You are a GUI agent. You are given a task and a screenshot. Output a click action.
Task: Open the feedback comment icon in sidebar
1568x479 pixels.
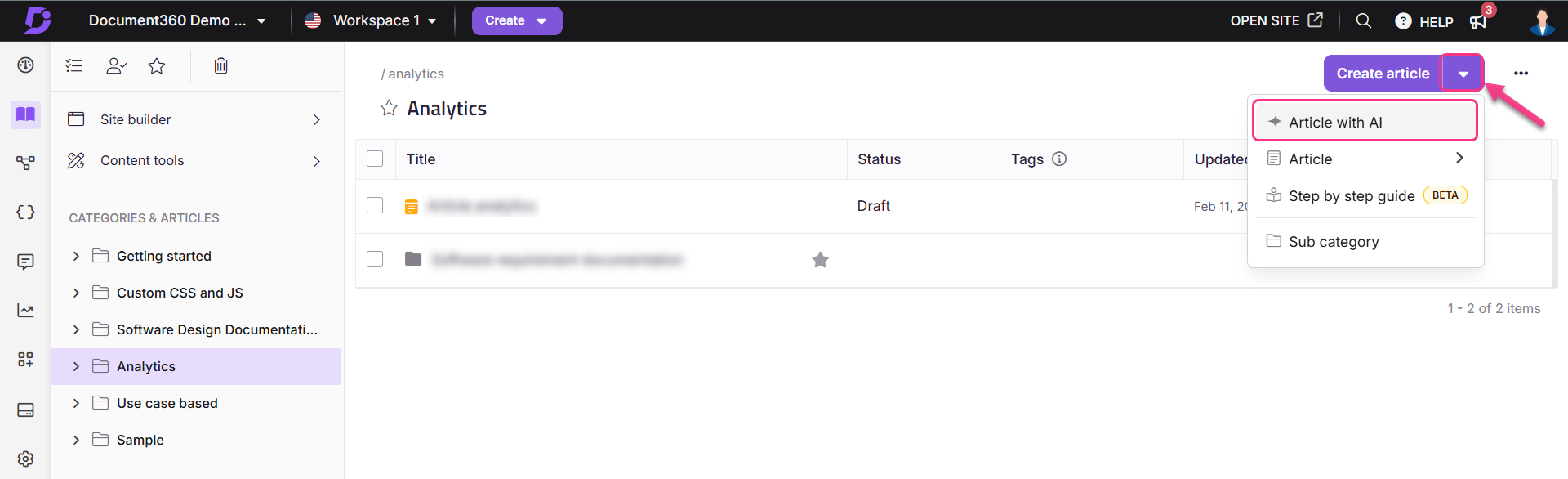tap(25, 262)
